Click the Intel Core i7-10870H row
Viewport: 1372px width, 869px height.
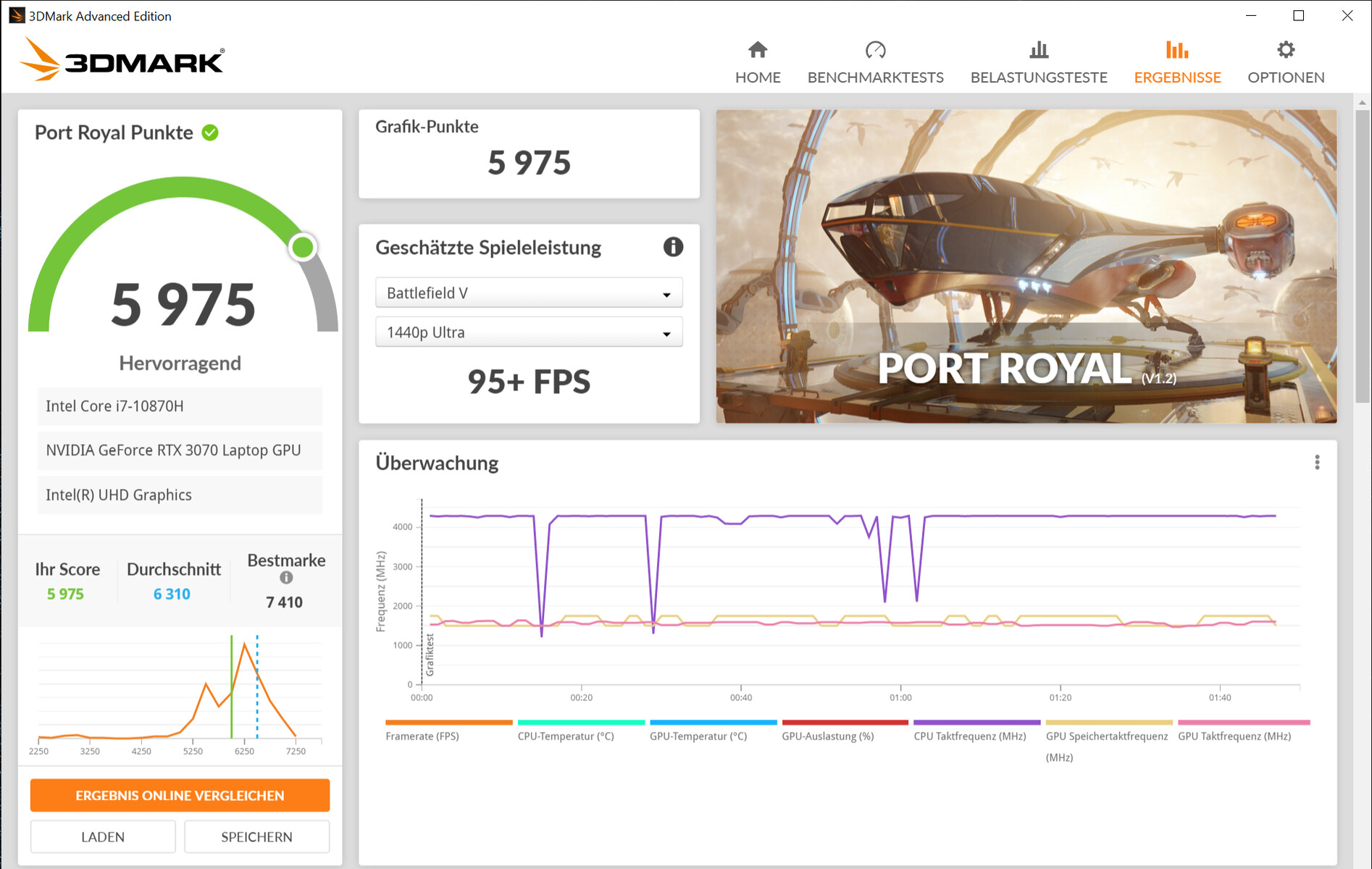coord(180,406)
